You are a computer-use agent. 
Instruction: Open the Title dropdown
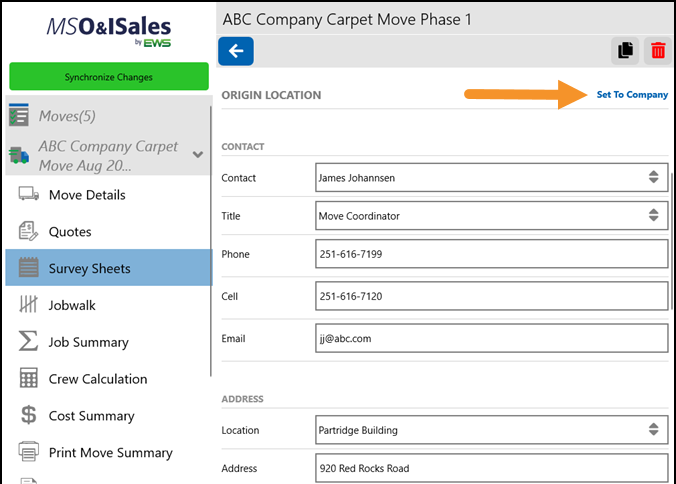tap(652, 216)
